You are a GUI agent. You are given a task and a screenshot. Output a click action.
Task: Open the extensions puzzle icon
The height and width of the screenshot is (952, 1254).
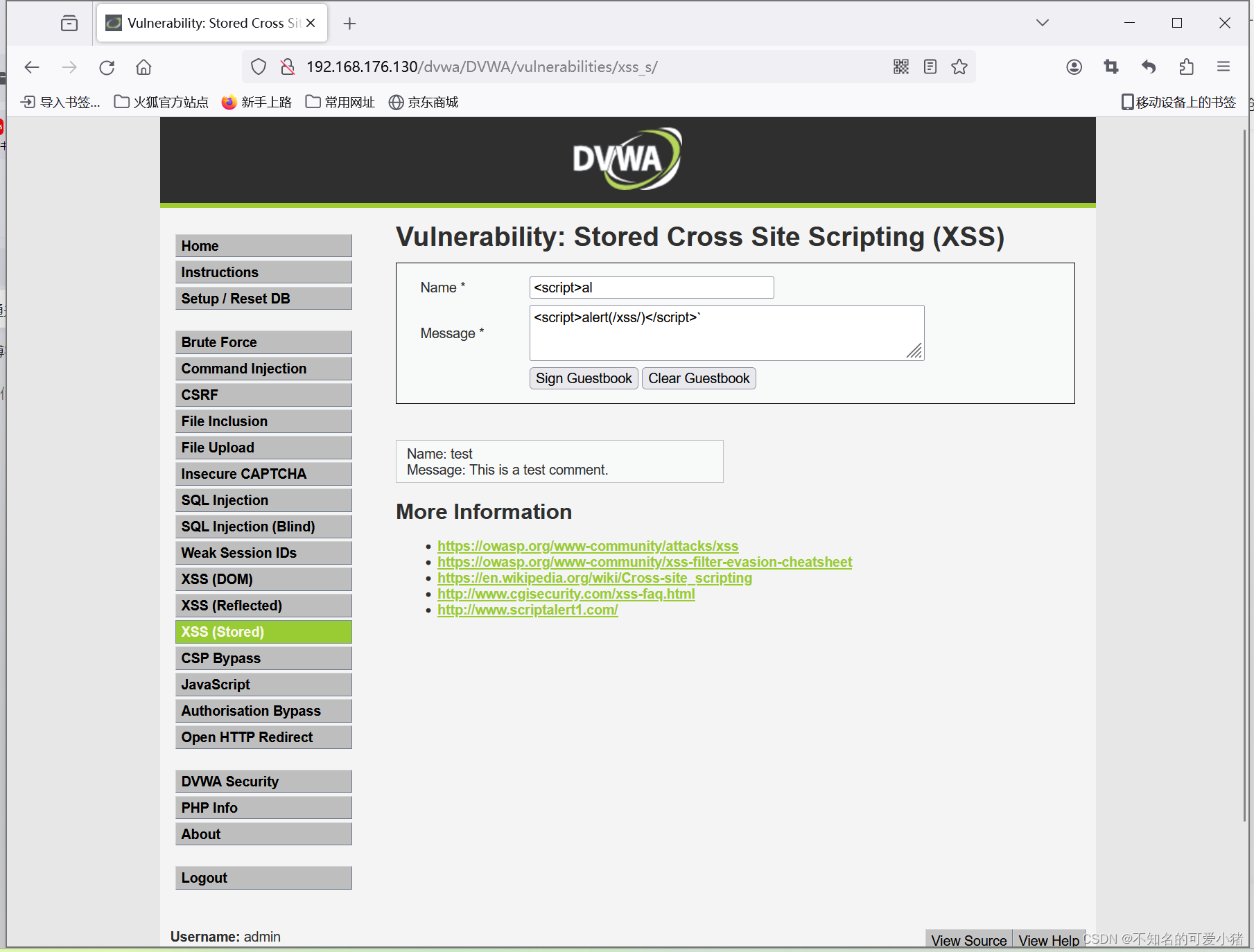[x=1186, y=67]
